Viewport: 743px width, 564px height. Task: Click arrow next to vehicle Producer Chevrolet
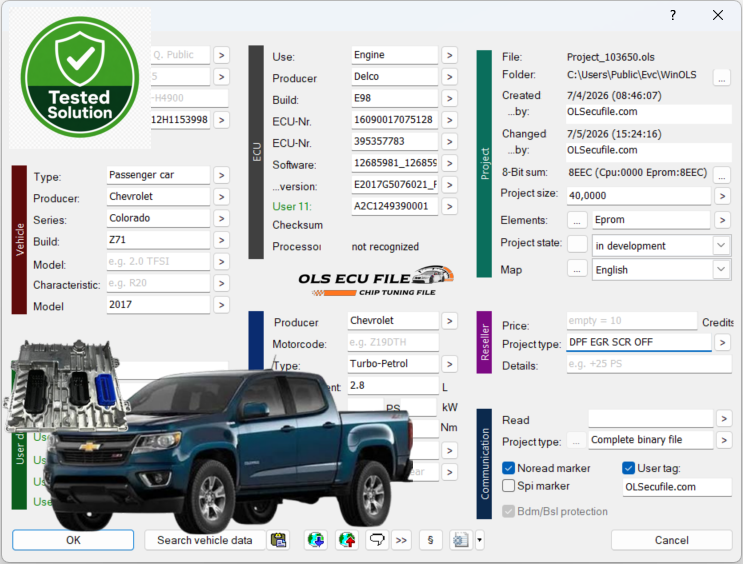point(221,197)
